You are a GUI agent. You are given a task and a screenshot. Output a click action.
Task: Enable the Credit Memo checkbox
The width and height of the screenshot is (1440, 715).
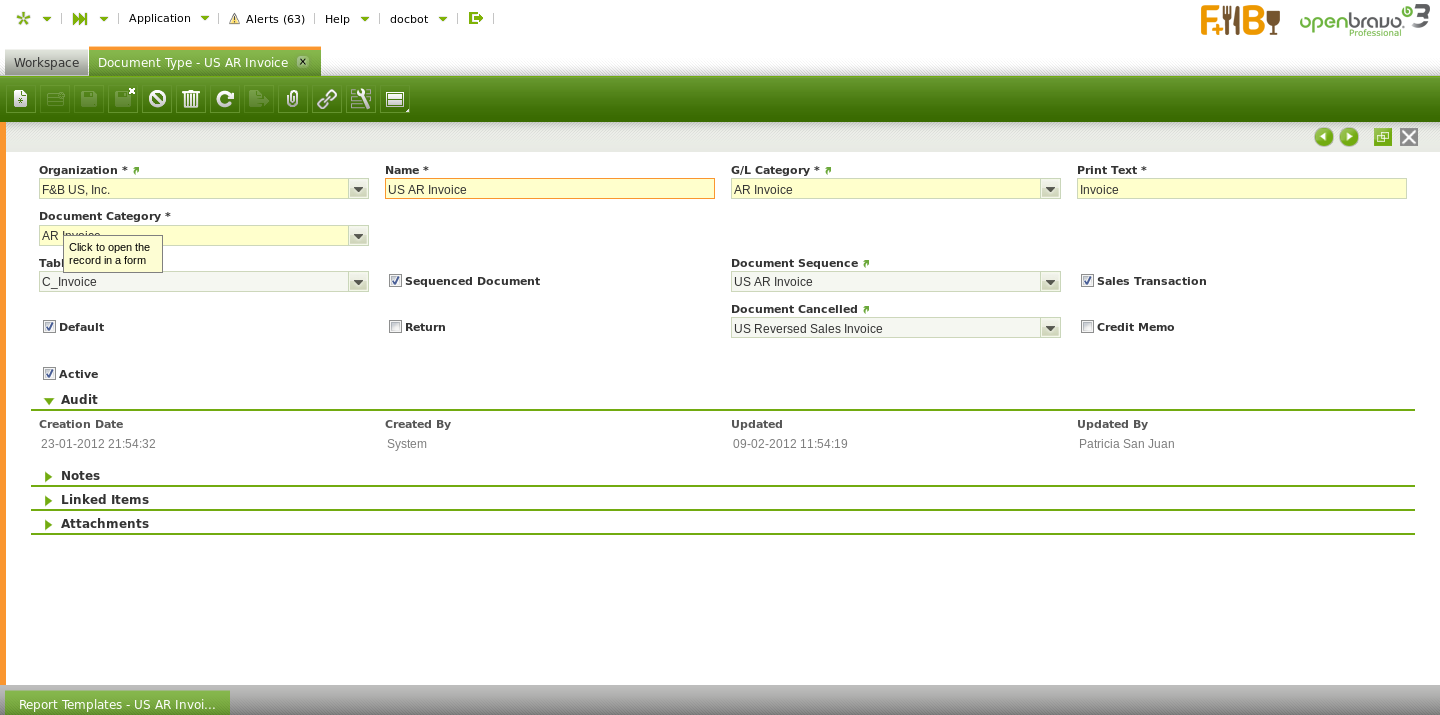coord(1088,327)
